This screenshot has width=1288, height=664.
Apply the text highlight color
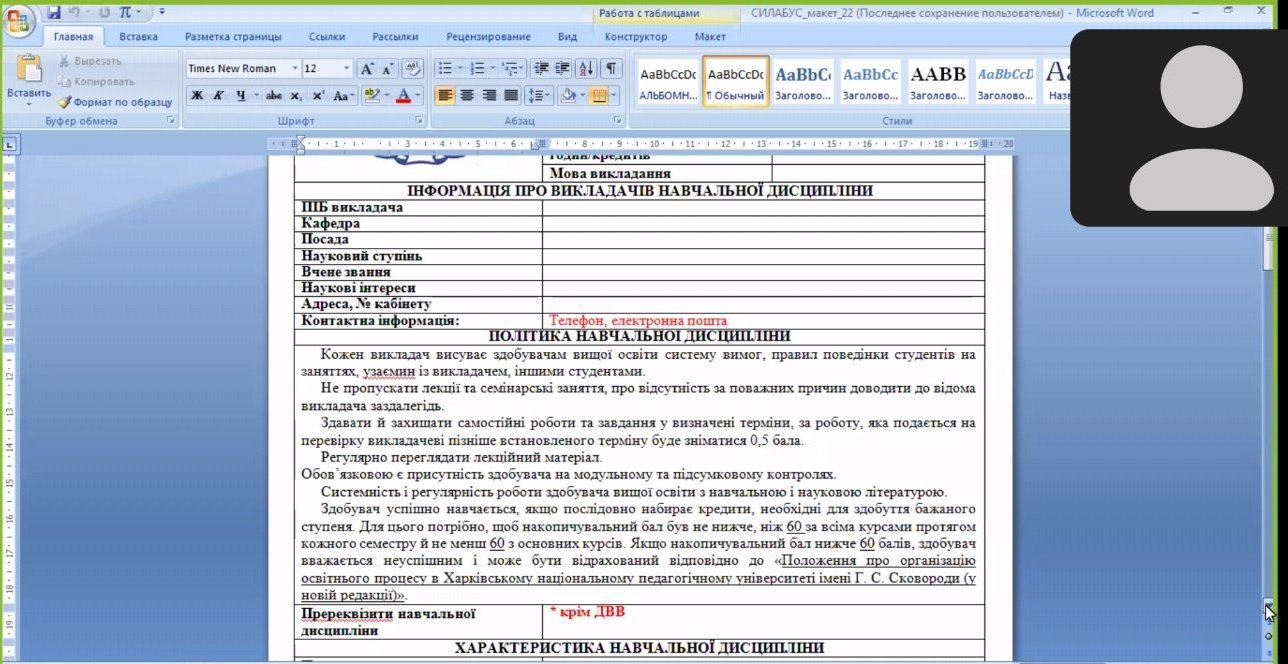click(372, 96)
